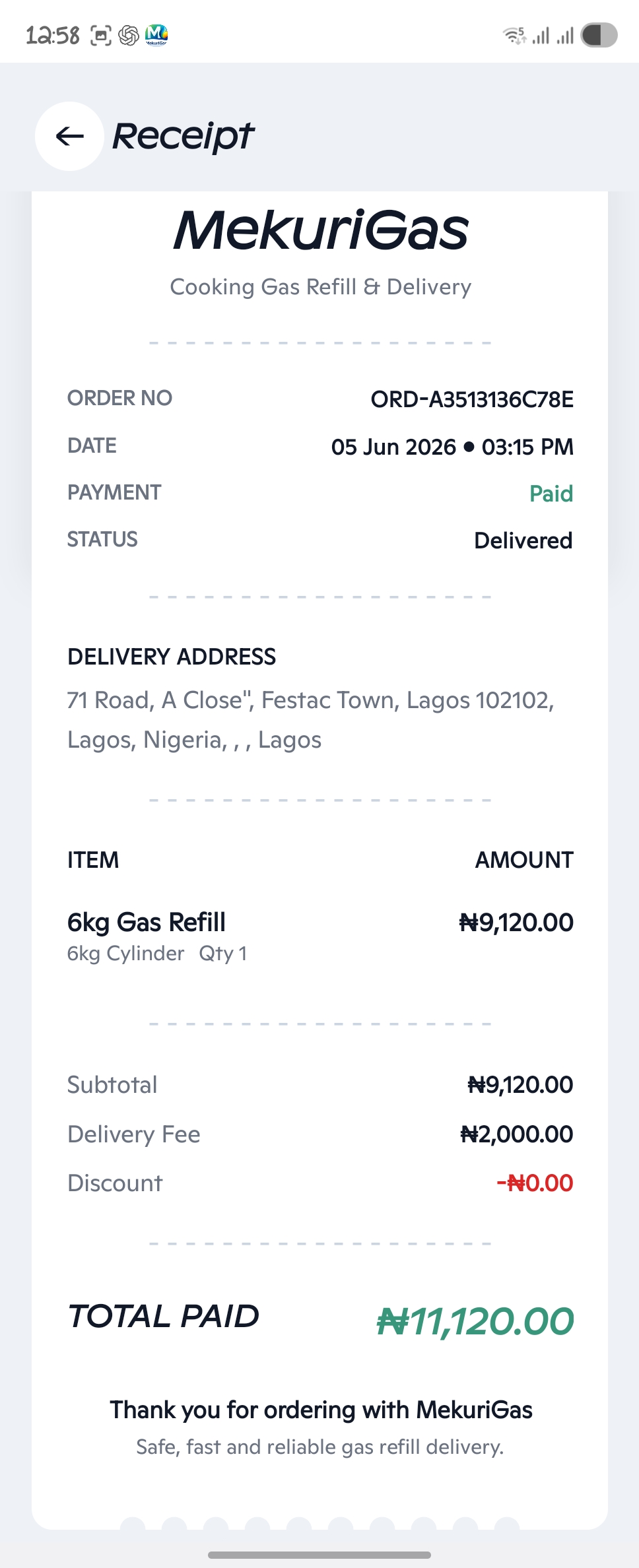Tap the back arrow button
Screen dimensions: 639x1568
pyautogui.click(x=69, y=136)
